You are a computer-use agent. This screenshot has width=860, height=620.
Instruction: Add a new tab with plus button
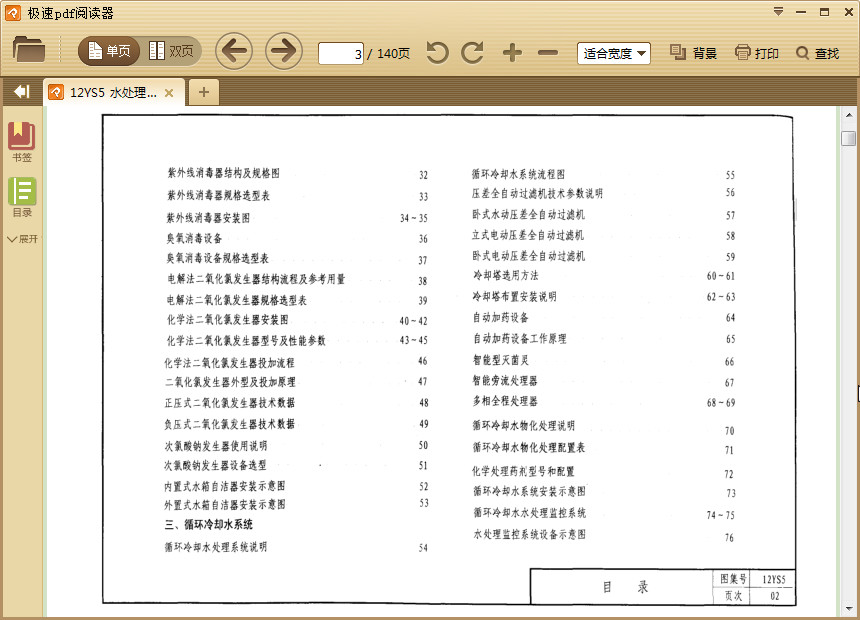203,92
